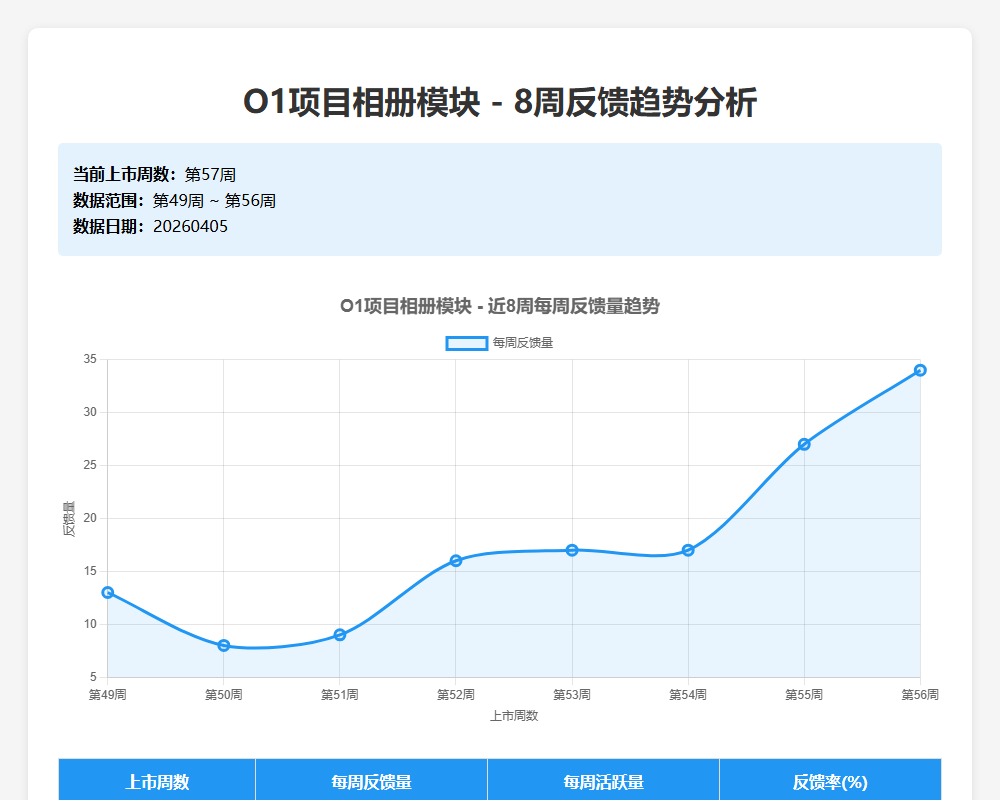
Task: Click the y-axis tick value 25
Action: [90, 465]
